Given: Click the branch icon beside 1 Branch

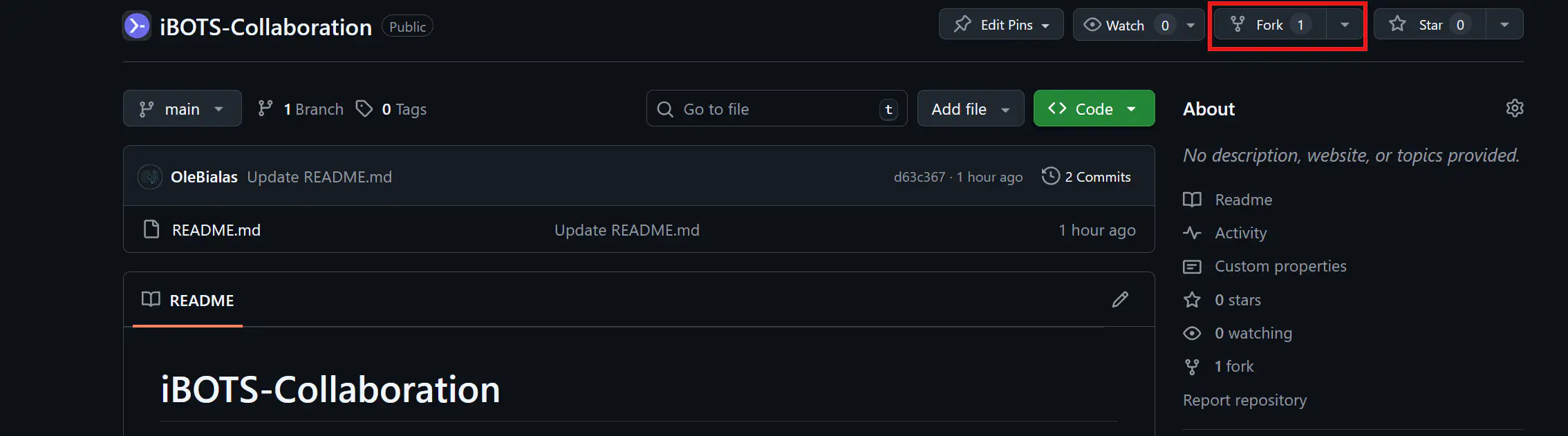Looking at the screenshot, I should click(265, 108).
